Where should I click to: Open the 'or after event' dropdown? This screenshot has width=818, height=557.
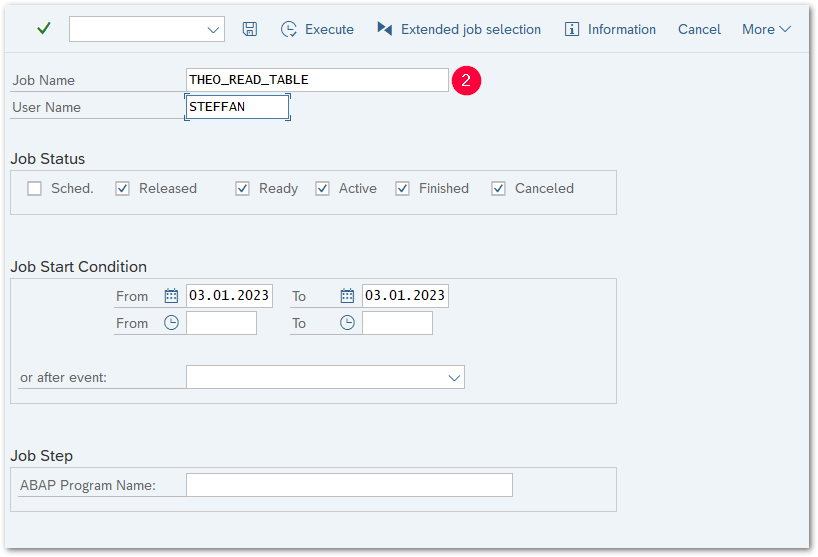(454, 377)
